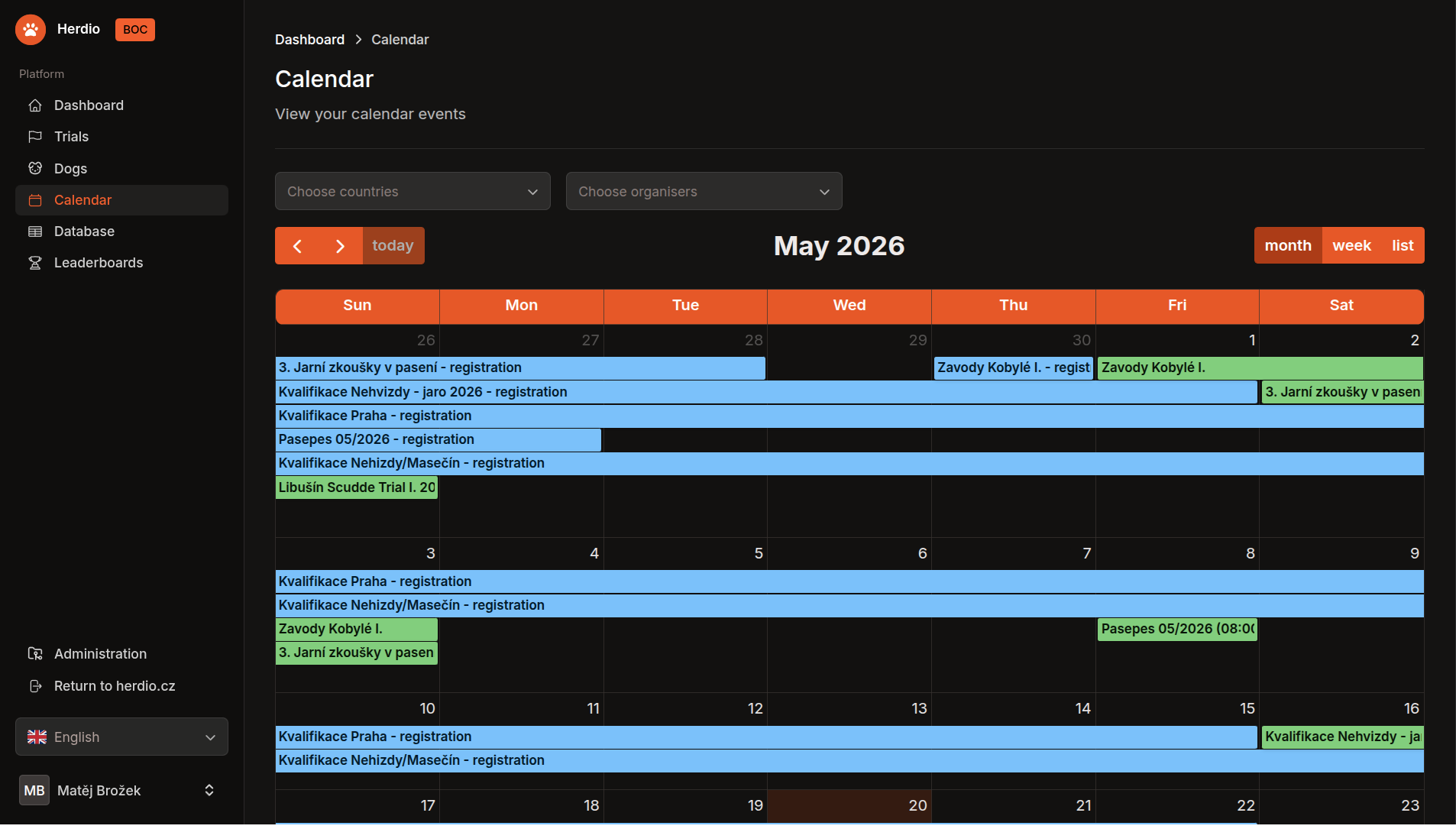
Task: Switch to month view
Action: pos(1288,246)
